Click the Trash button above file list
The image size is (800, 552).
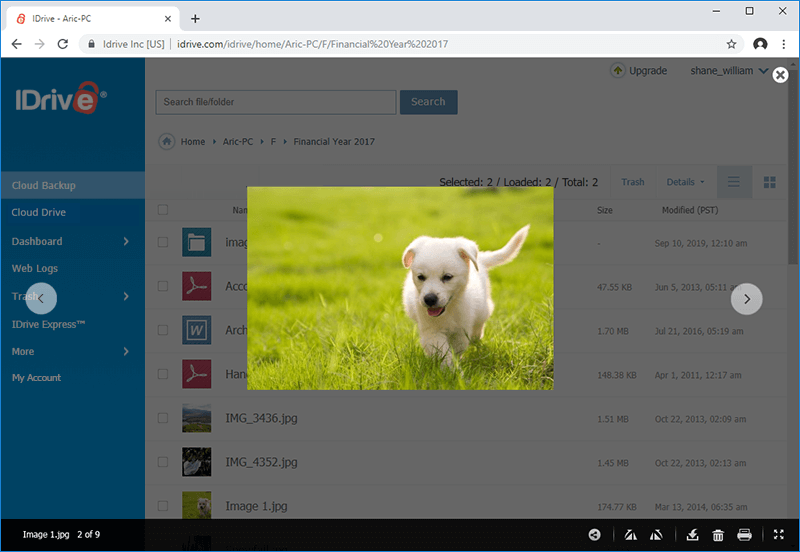pos(633,182)
